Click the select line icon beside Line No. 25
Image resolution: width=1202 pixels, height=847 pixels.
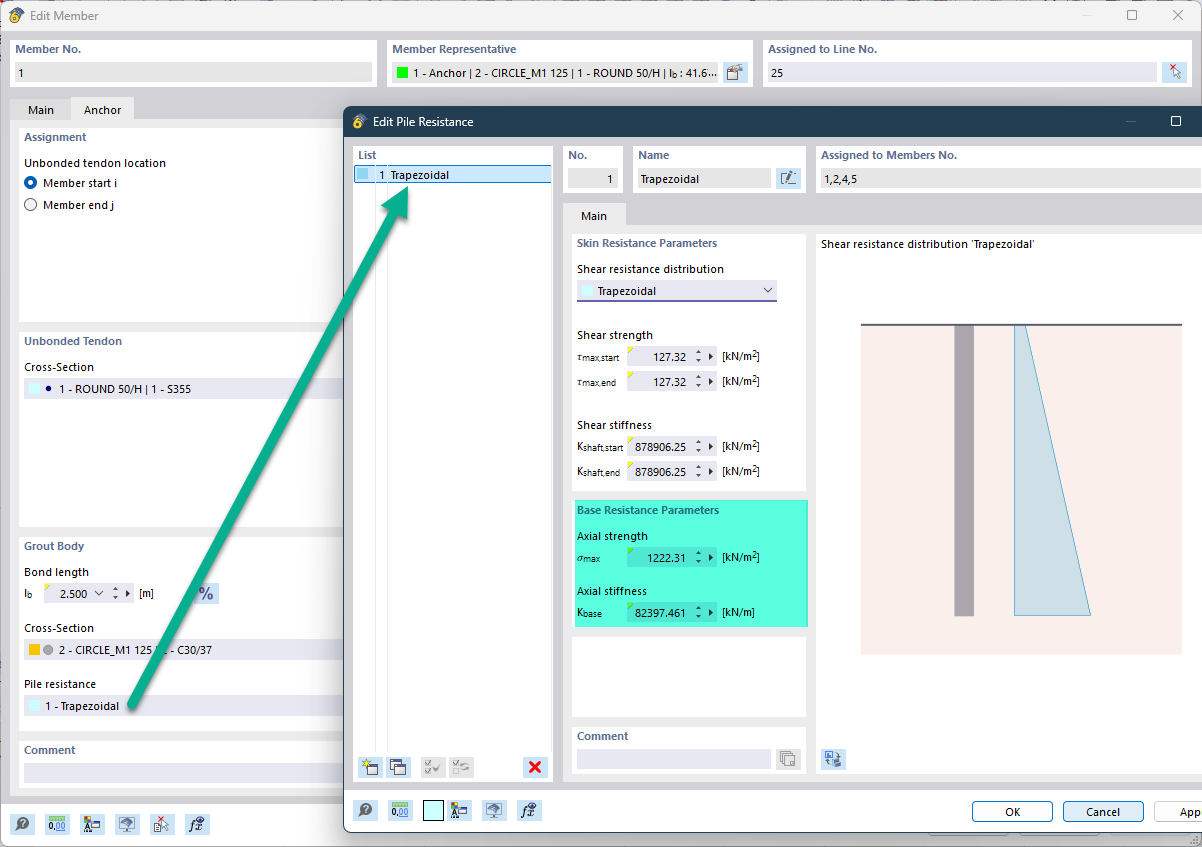[1174, 72]
